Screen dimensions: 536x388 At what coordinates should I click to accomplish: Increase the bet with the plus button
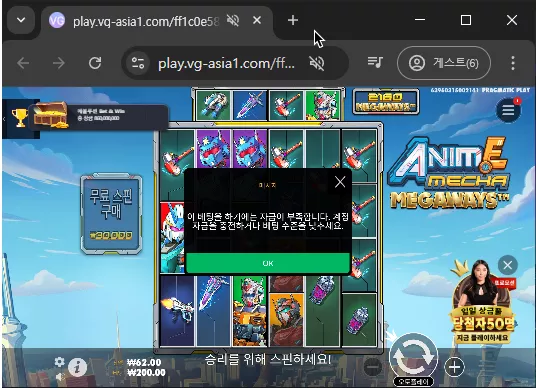point(454,367)
